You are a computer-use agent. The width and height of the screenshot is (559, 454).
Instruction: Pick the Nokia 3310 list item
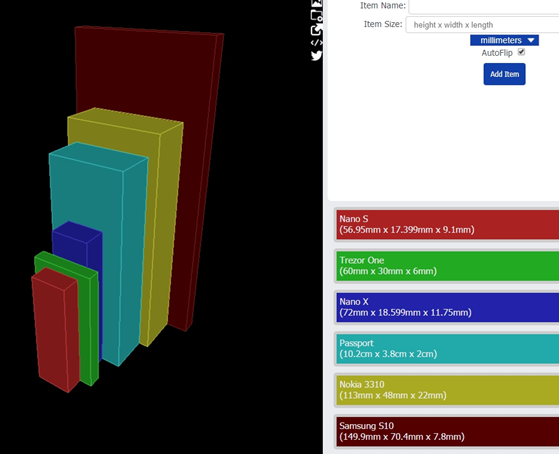point(447,390)
